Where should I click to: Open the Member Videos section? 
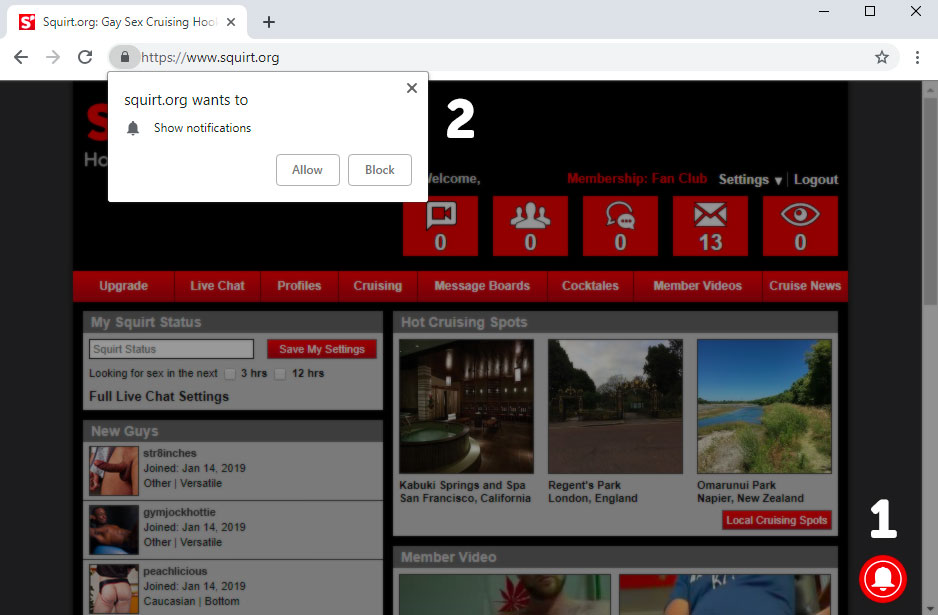(698, 286)
